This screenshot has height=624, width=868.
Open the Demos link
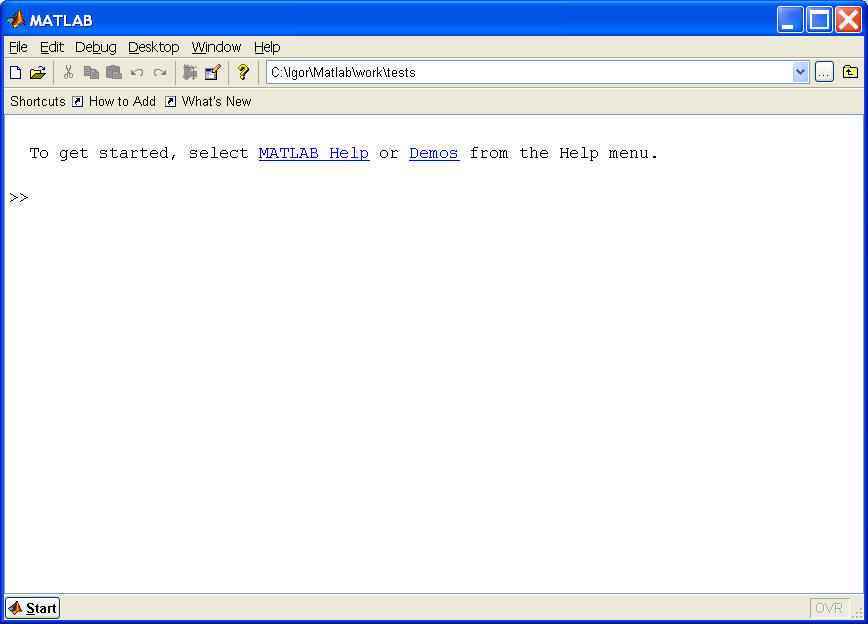coord(433,153)
